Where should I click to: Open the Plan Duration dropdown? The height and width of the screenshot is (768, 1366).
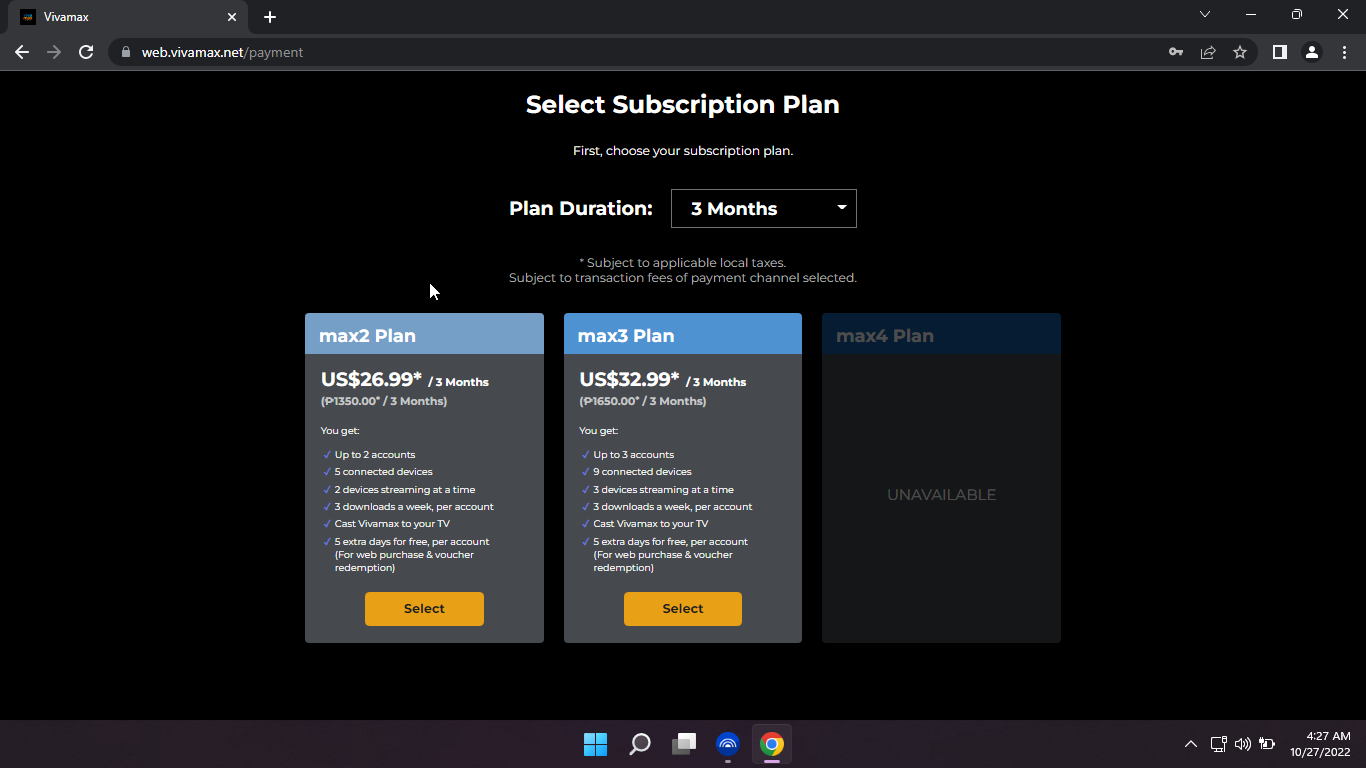[x=764, y=208]
